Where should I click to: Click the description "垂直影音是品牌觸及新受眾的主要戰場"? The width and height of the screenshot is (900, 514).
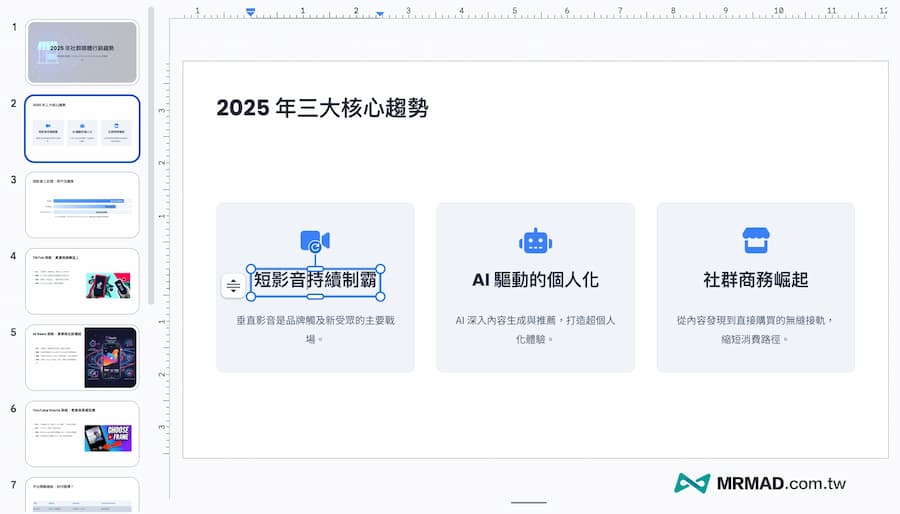coord(315,329)
